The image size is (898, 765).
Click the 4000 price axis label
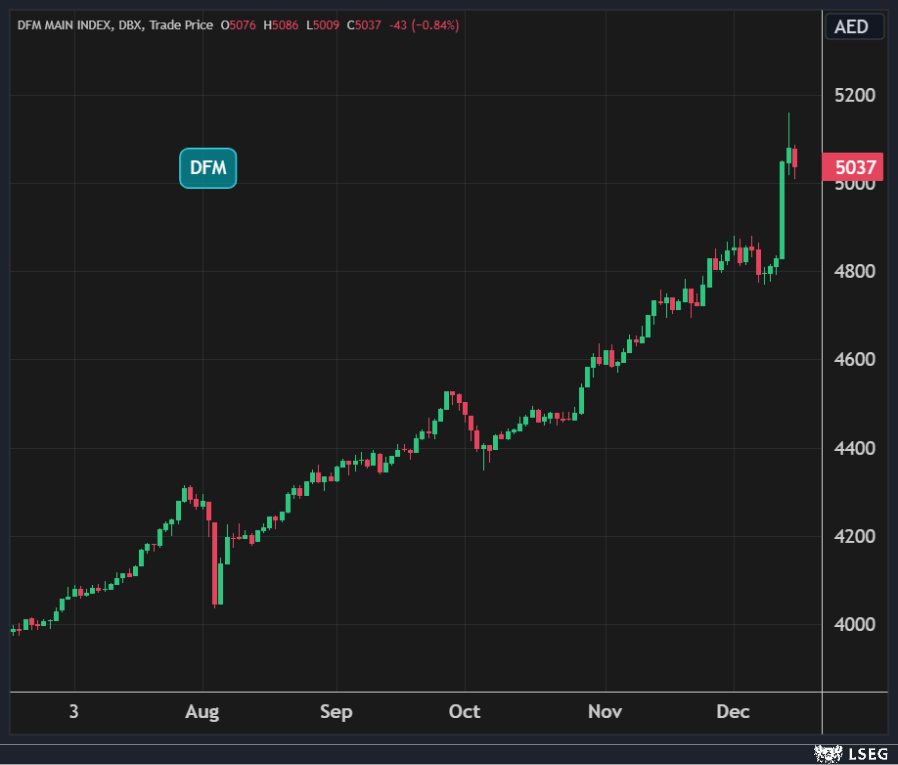click(855, 625)
